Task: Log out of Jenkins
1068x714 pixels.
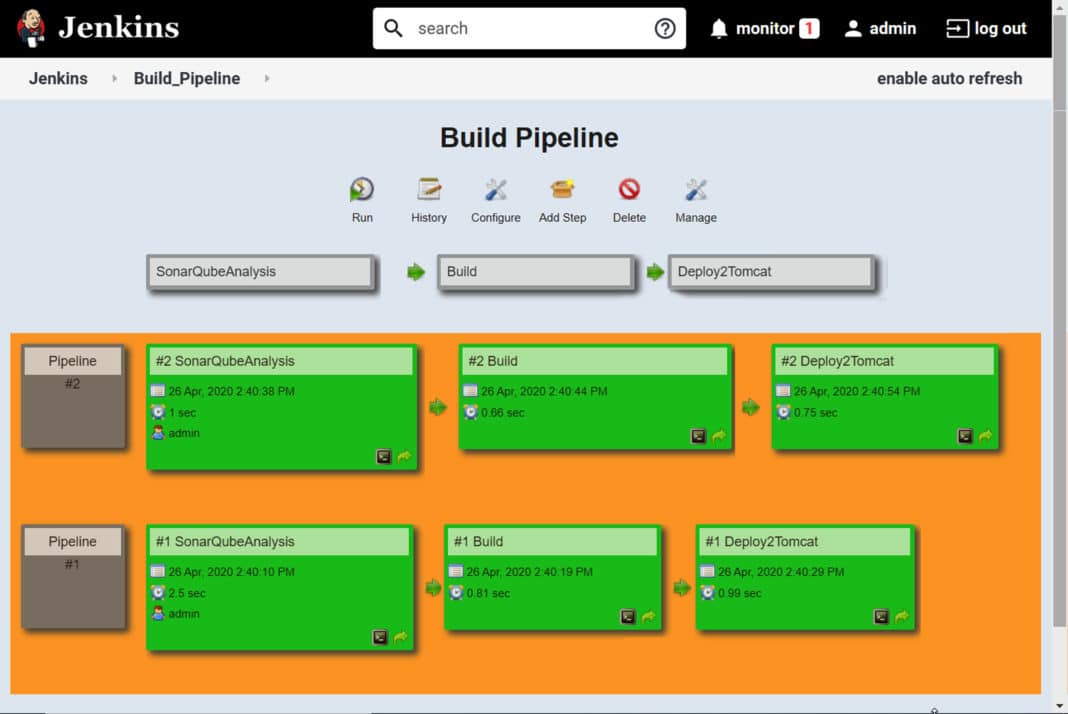Action: point(986,28)
